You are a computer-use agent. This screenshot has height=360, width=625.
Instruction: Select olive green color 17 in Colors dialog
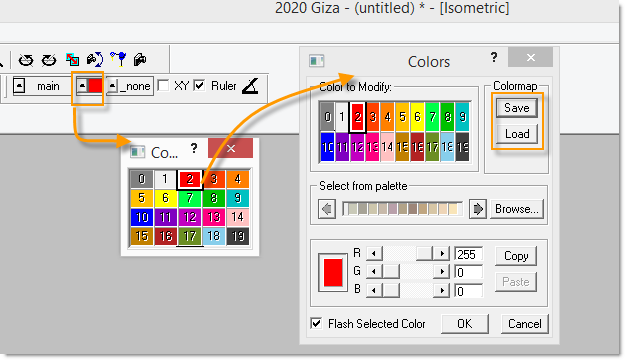pos(432,147)
